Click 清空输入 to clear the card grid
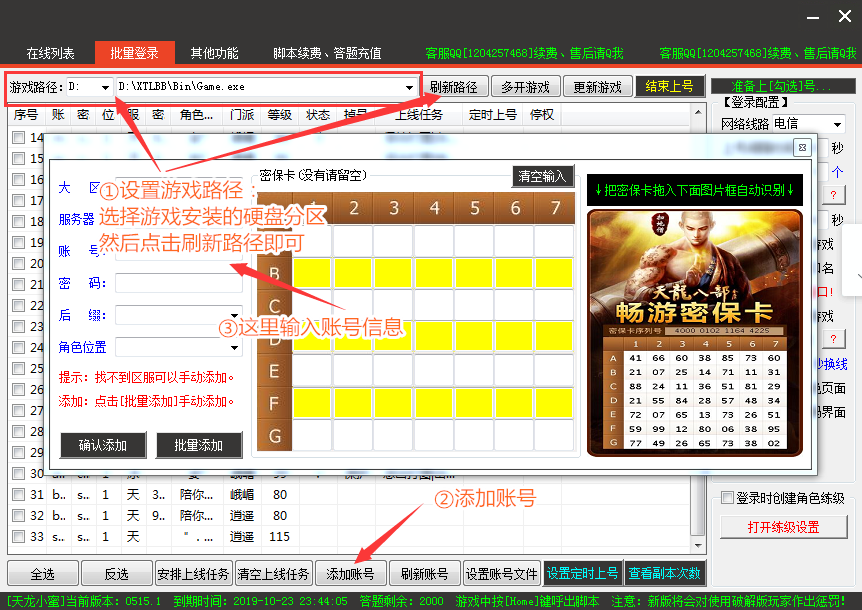862x610 pixels. pos(543,176)
